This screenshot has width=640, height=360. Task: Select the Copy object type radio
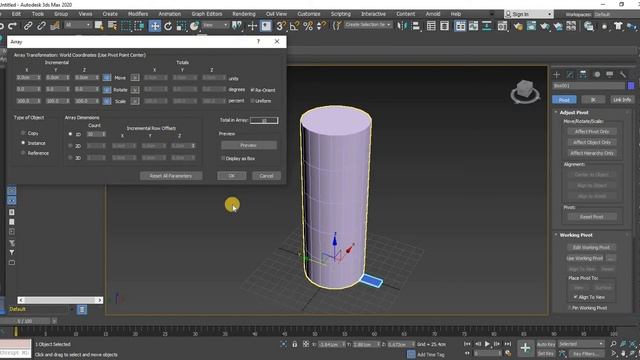[23, 133]
